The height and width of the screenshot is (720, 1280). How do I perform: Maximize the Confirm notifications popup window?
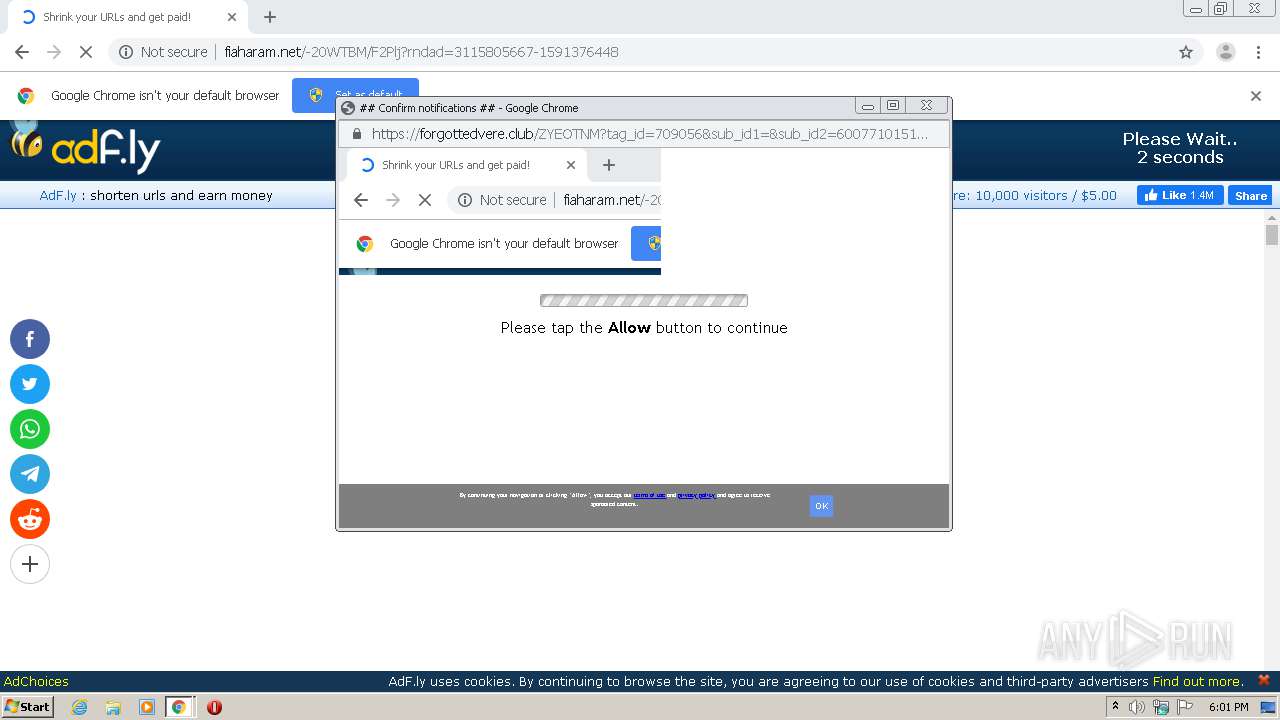pos(893,106)
